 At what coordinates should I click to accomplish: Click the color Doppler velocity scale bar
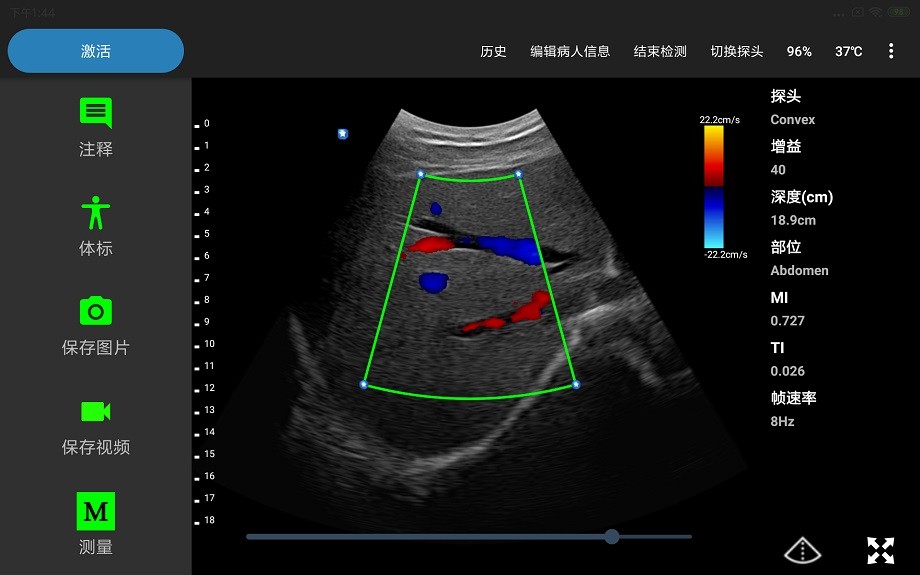click(x=713, y=186)
